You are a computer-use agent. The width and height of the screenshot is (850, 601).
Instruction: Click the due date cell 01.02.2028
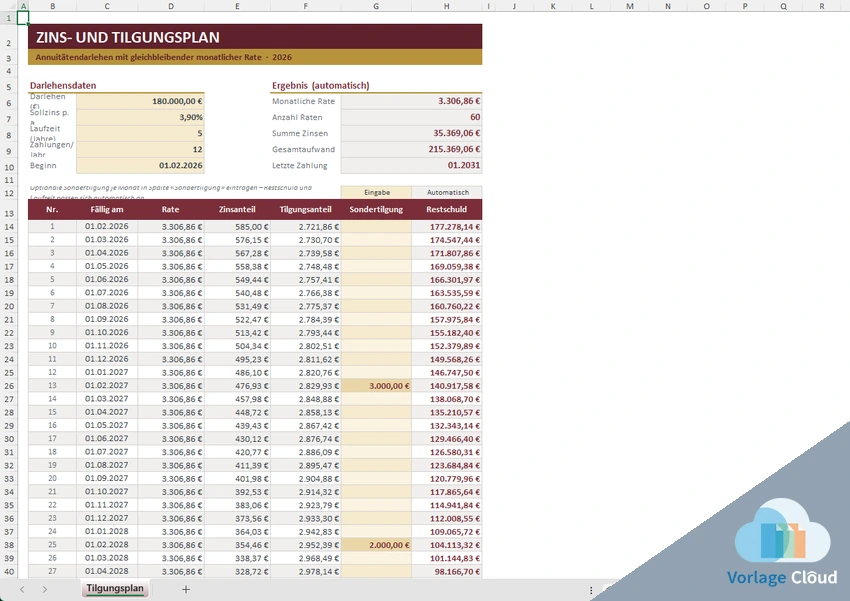(107, 545)
